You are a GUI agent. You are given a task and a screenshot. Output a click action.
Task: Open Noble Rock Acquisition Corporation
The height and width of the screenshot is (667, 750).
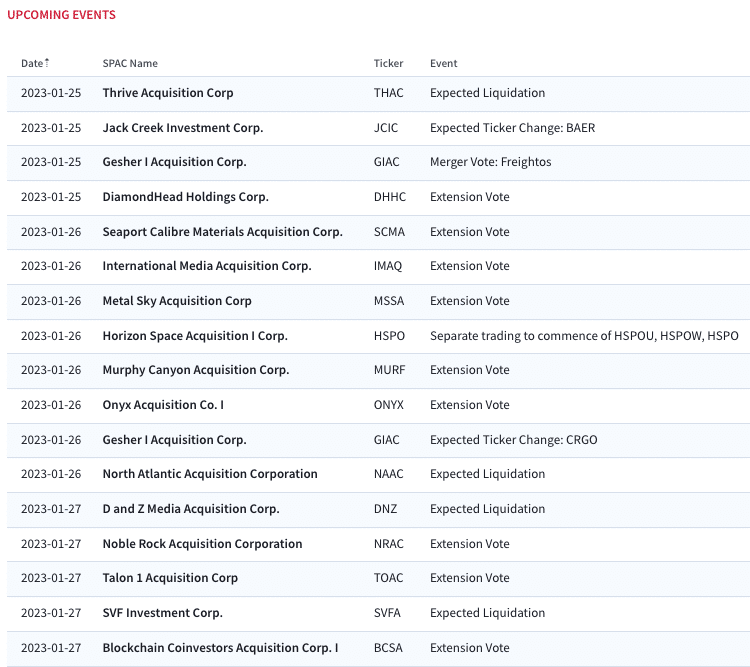point(202,544)
